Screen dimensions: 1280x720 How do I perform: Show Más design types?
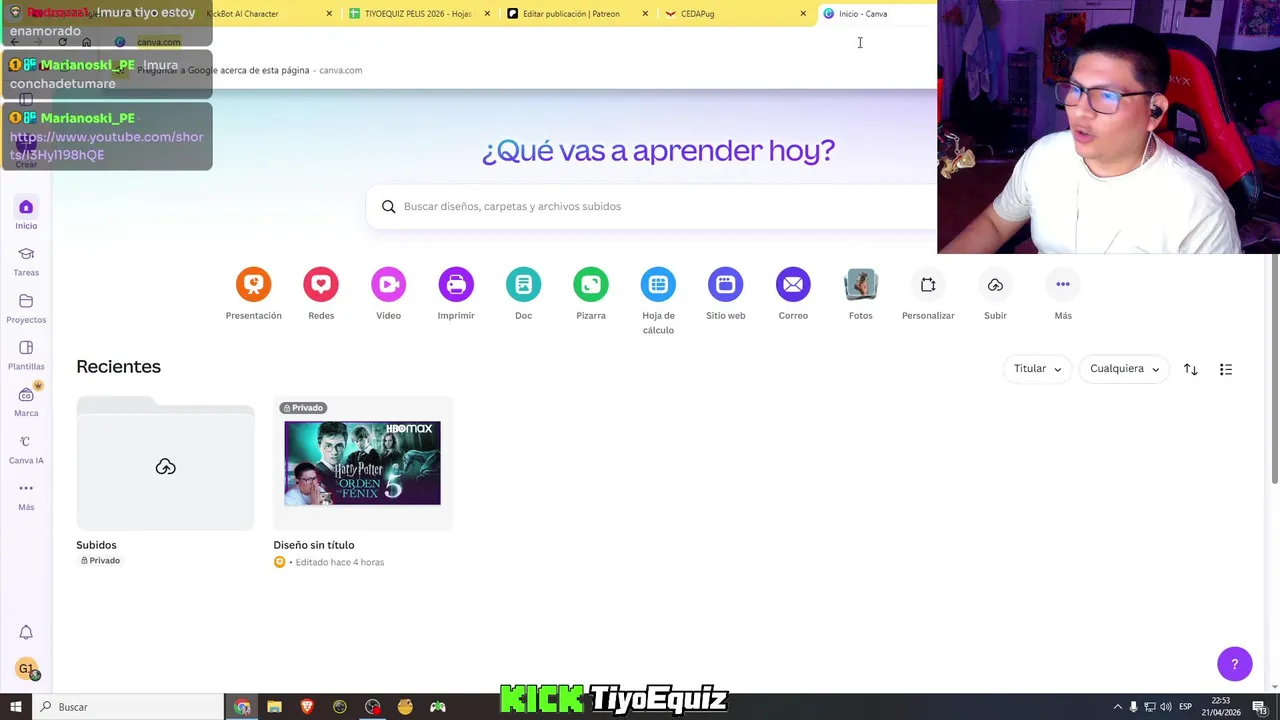(1063, 285)
